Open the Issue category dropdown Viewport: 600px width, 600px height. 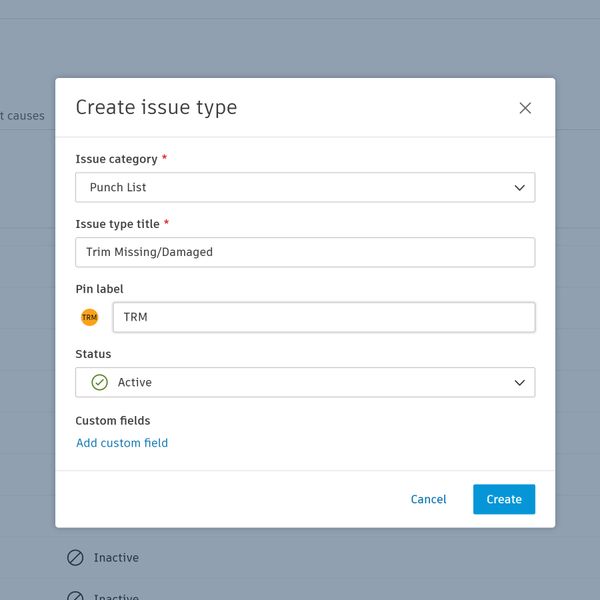305,187
